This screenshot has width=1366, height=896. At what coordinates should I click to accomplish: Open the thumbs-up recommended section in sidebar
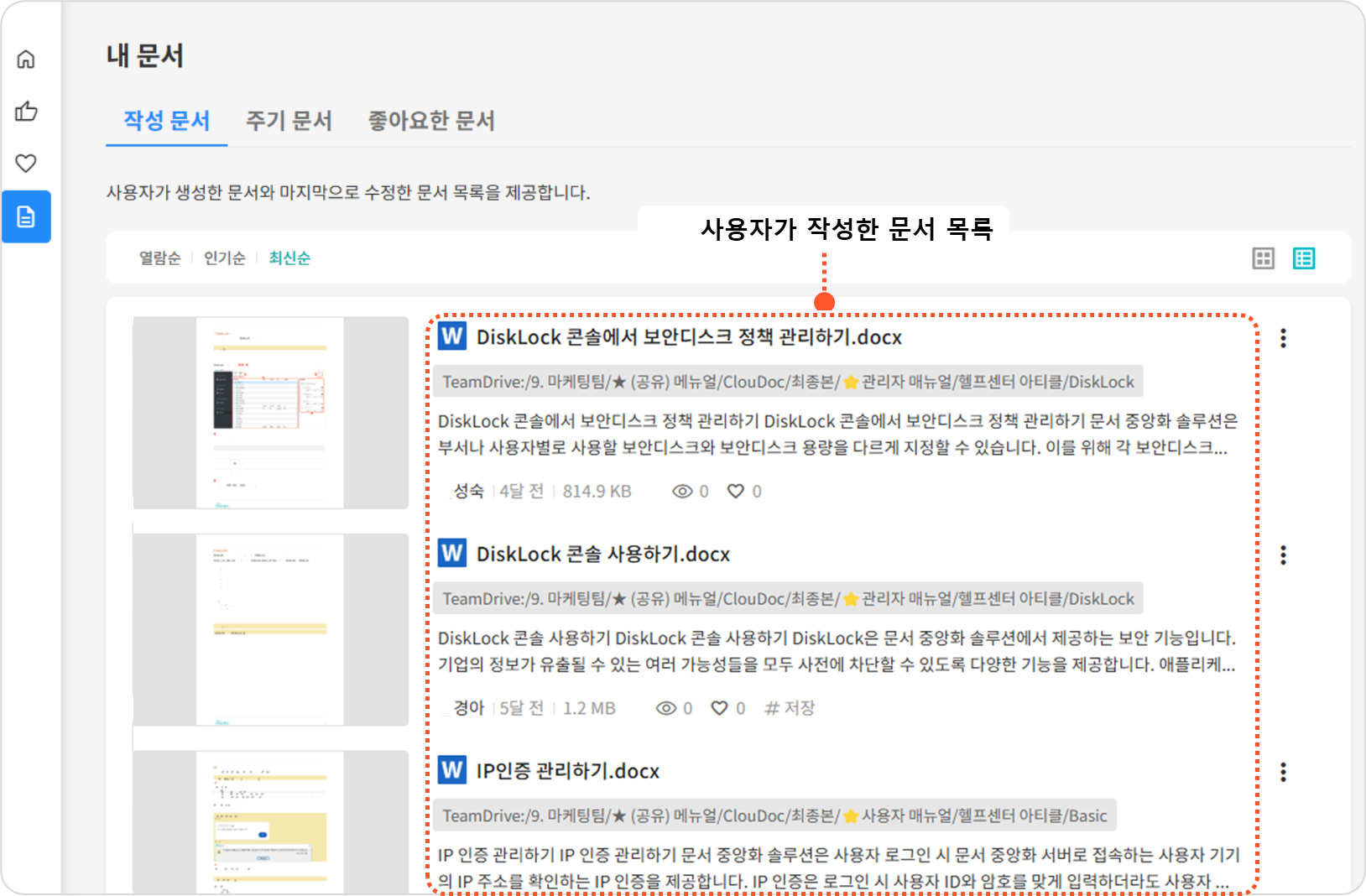click(x=26, y=112)
